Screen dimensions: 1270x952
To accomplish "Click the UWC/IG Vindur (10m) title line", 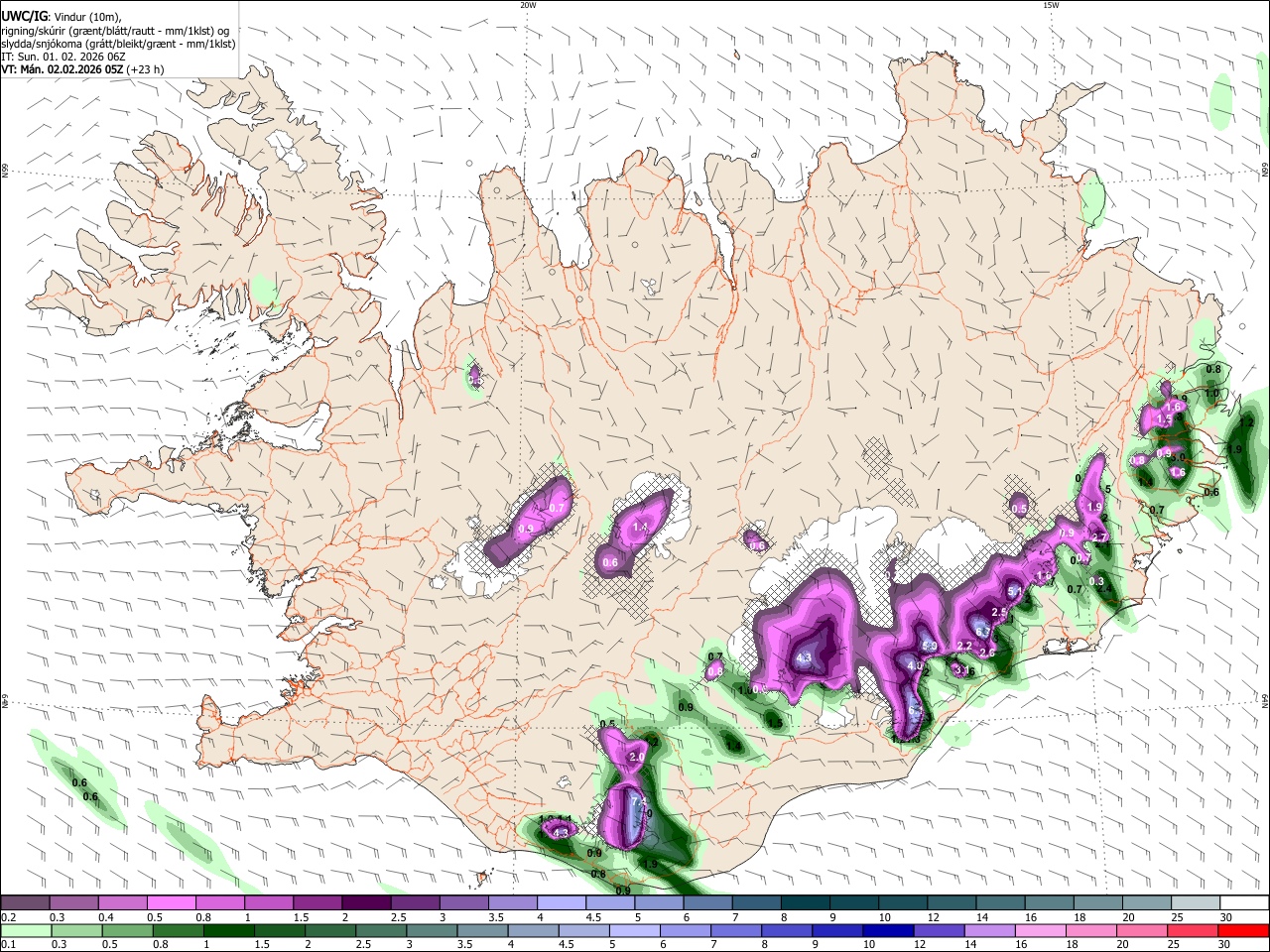I will click(61, 17).
